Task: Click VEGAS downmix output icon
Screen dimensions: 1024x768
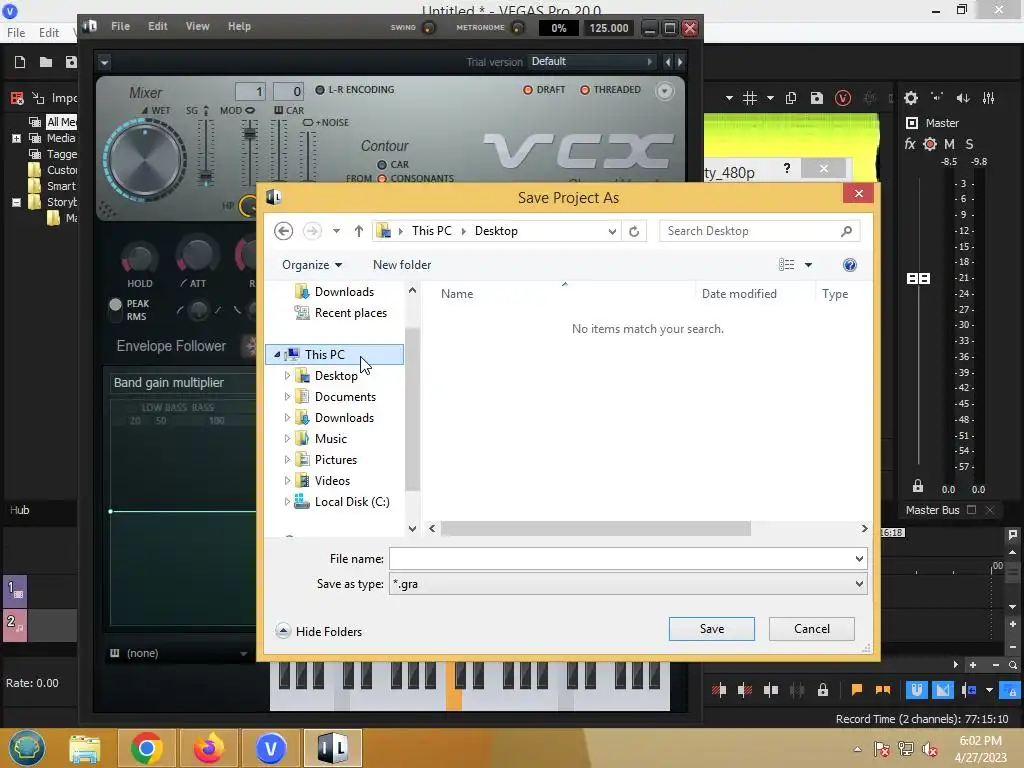Action: point(937,98)
